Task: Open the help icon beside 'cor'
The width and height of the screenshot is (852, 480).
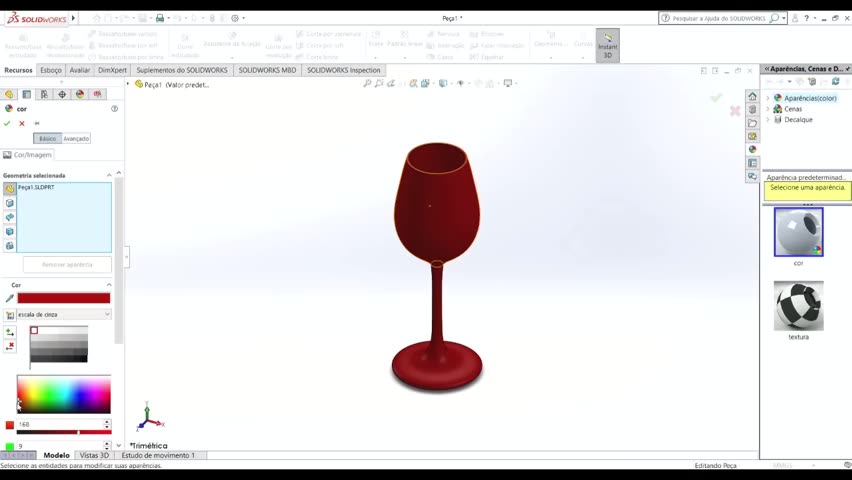Action: (115, 109)
